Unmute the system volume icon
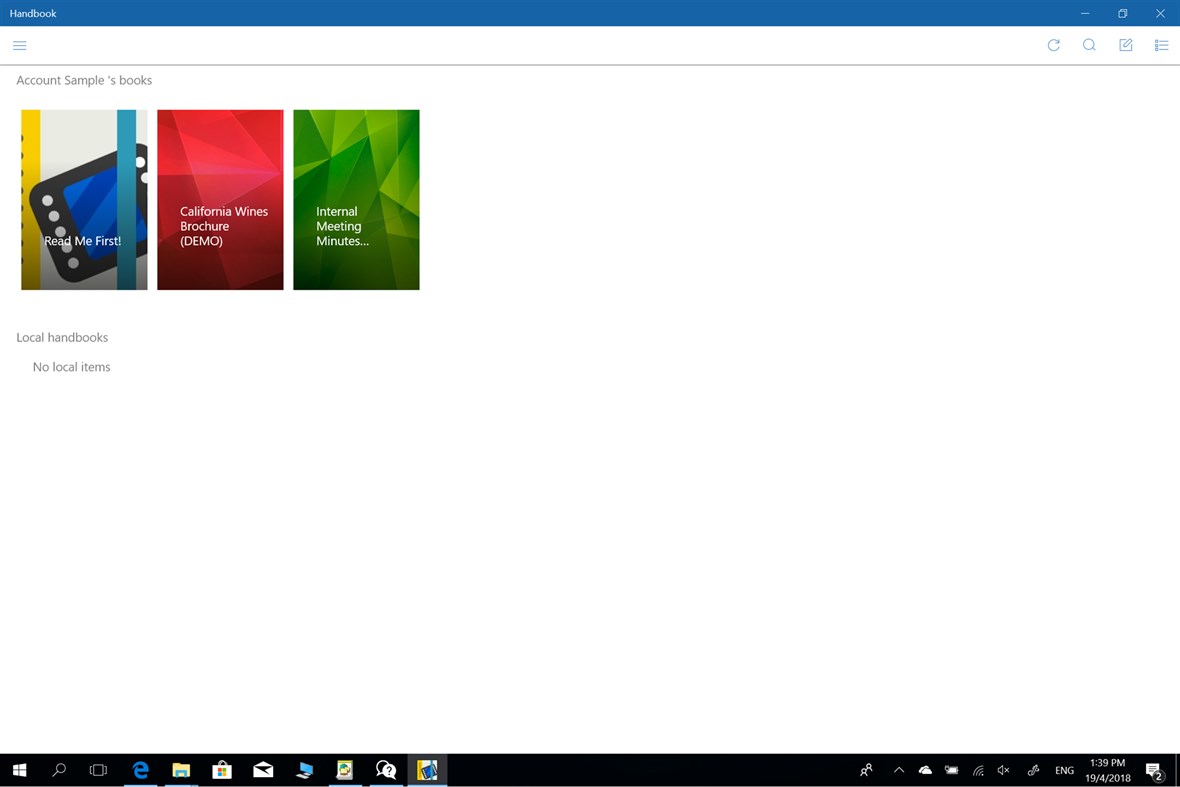Image resolution: width=1180 pixels, height=787 pixels. pos(1003,770)
